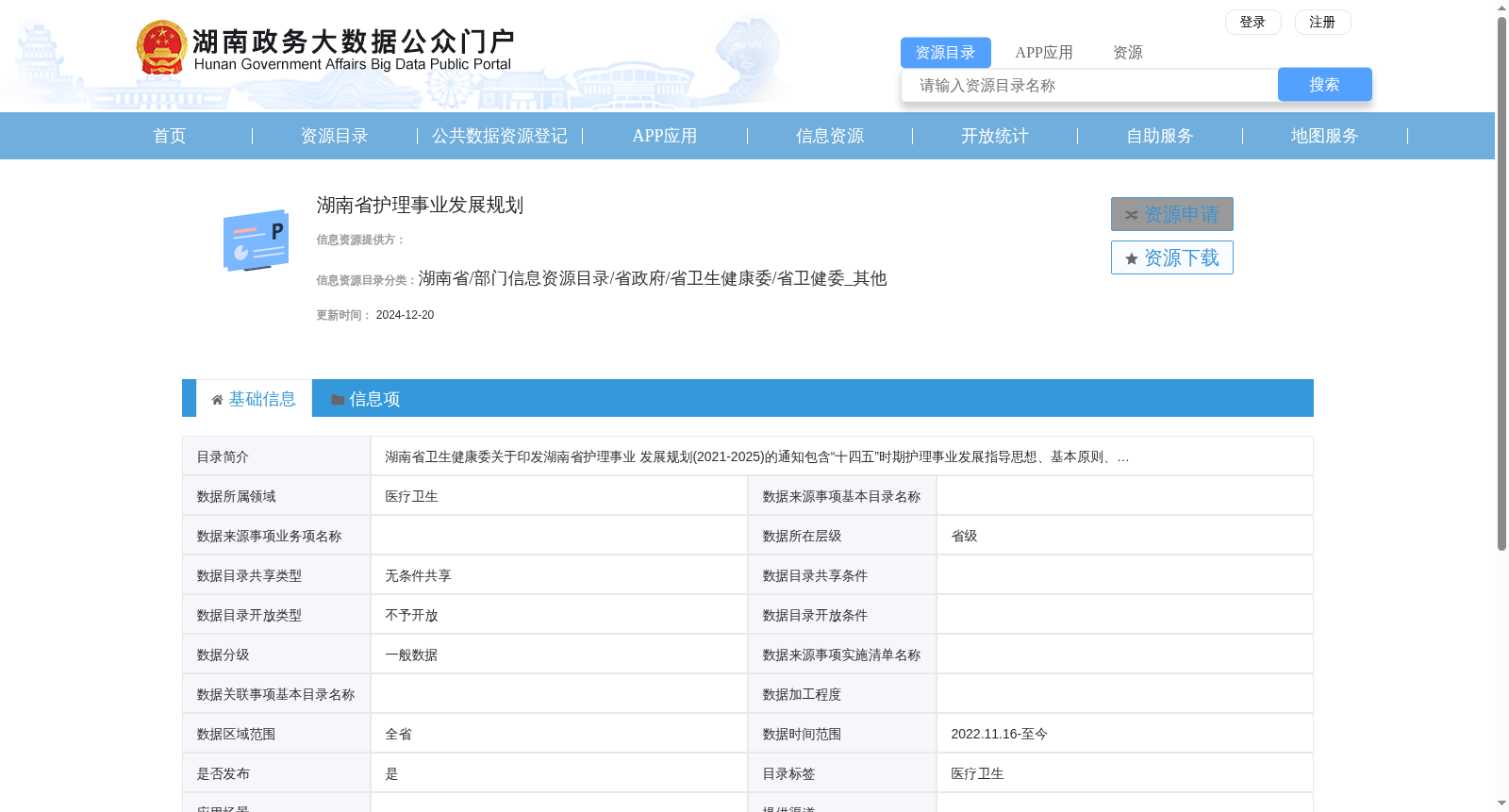1509x812 pixels.
Task: Click the folder icon beside 信息项
Action: (x=338, y=400)
